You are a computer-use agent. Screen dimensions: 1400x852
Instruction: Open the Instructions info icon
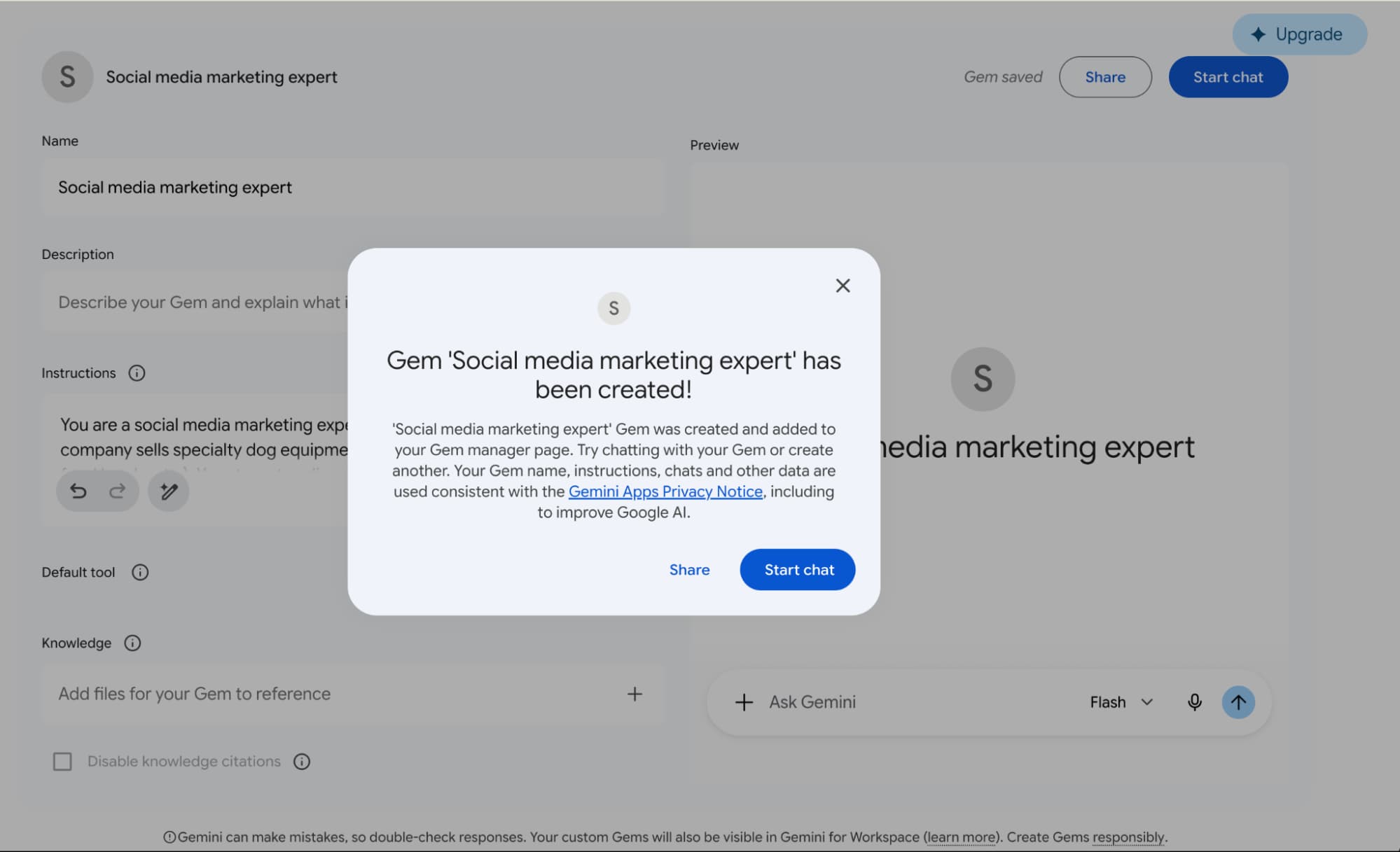(x=137, y=373)
